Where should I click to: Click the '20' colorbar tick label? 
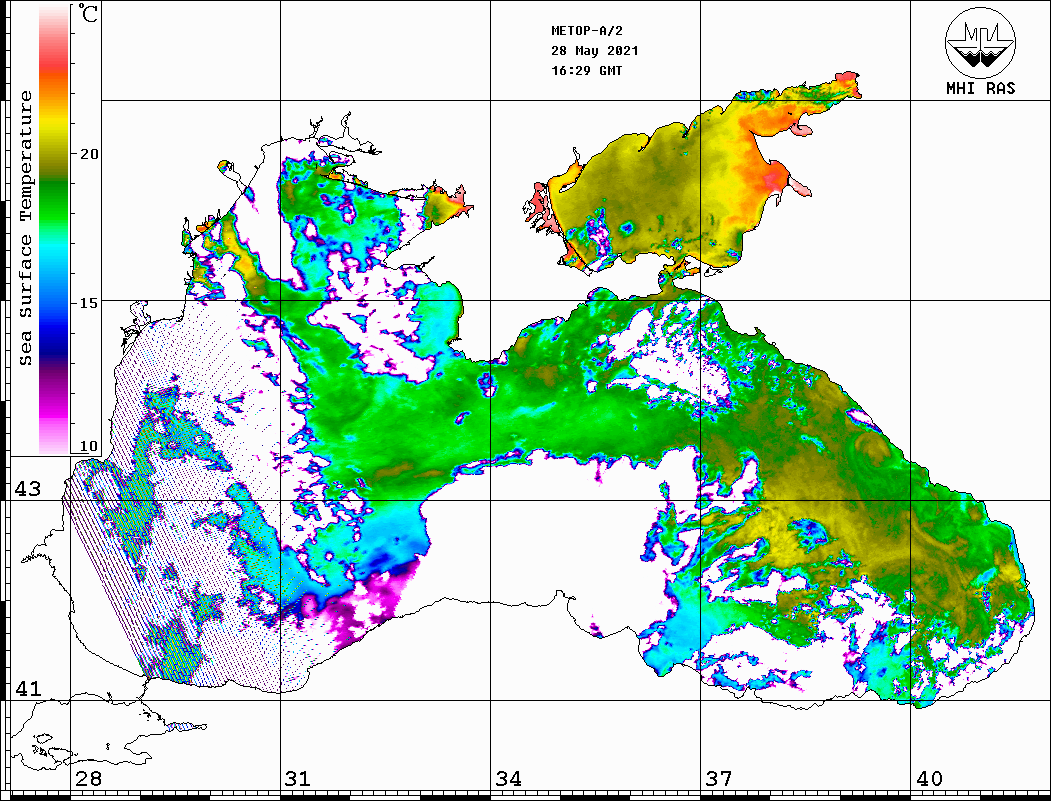click(89, 154)
